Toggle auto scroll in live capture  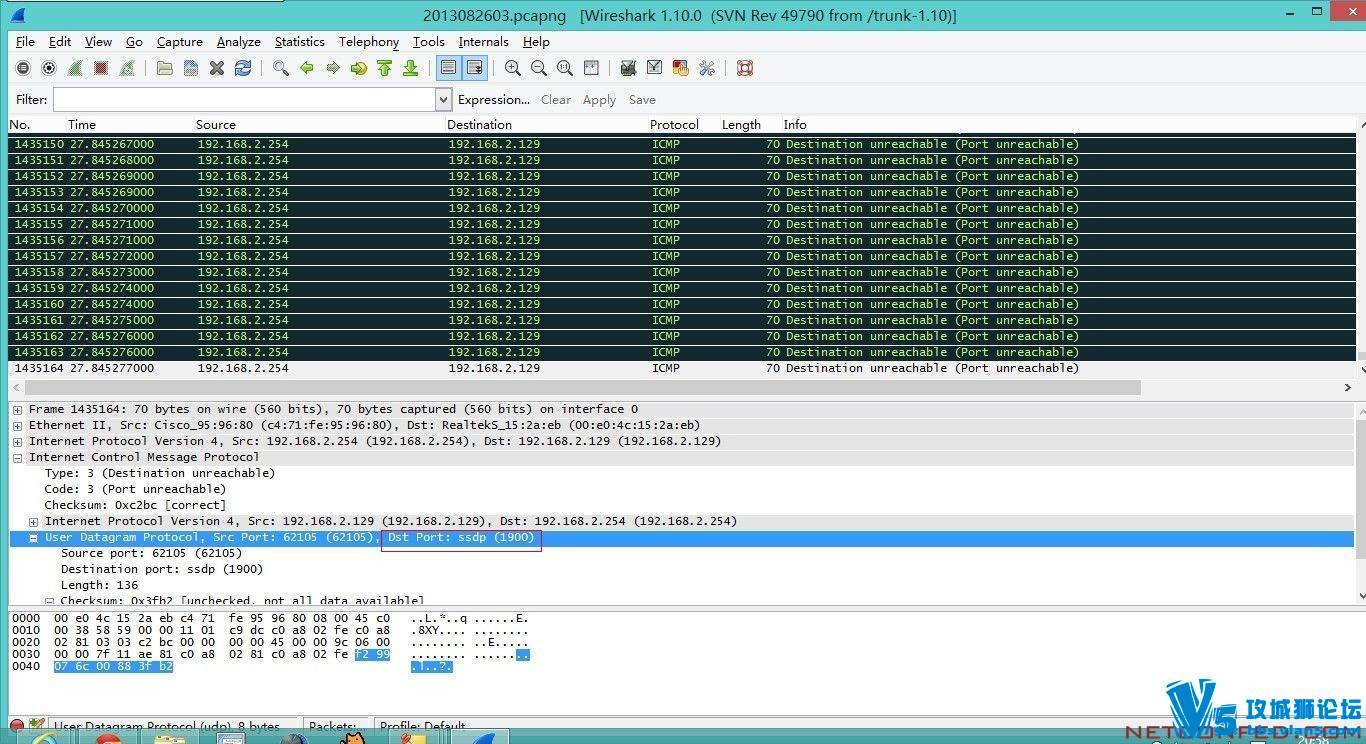click(475, 68)
